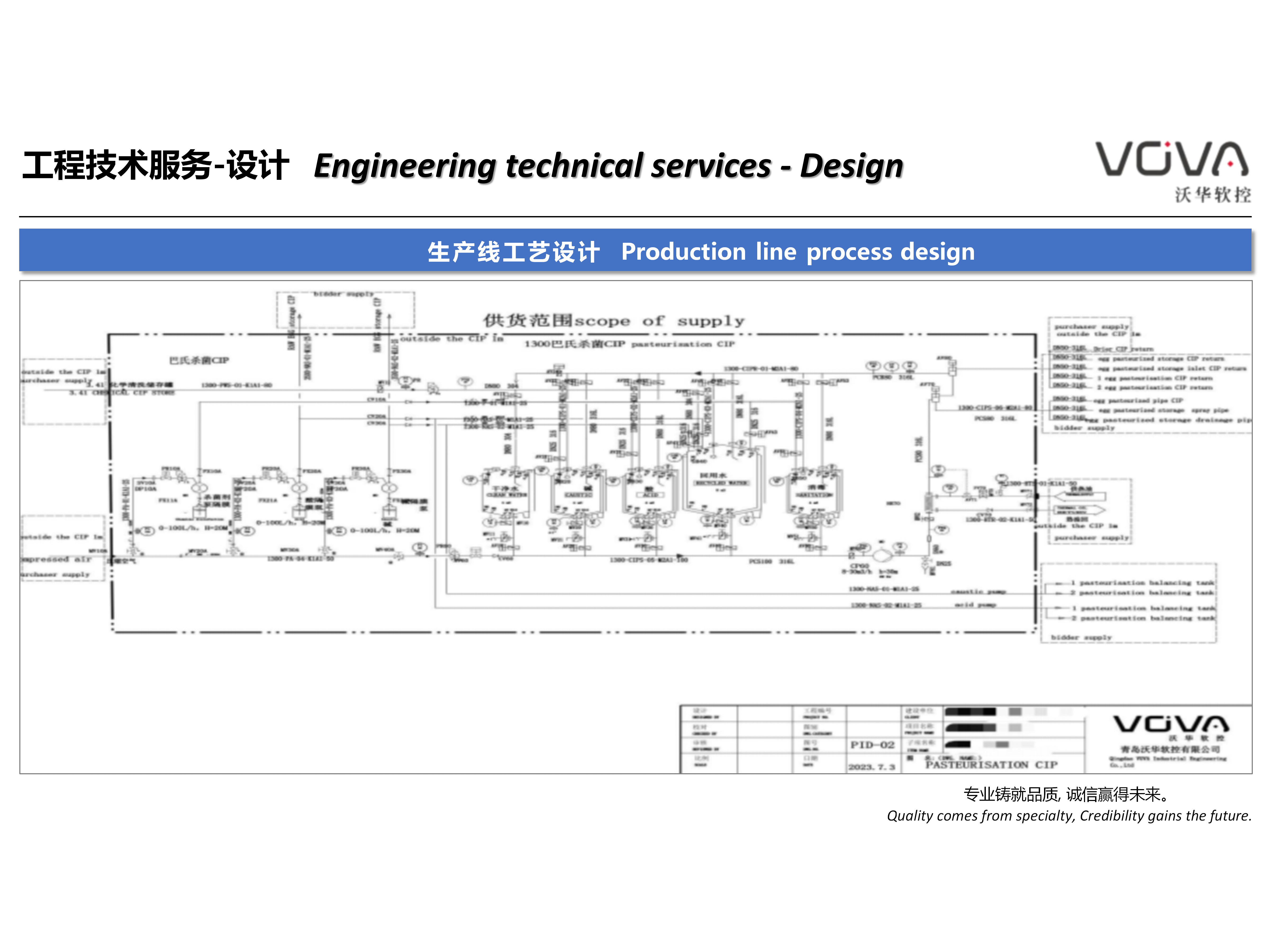The height and width of the screenshot is (952, 1270).
Task: Click the '1300巴氏杀菌CIP pasteurization CIP' label
Action: 629,344
